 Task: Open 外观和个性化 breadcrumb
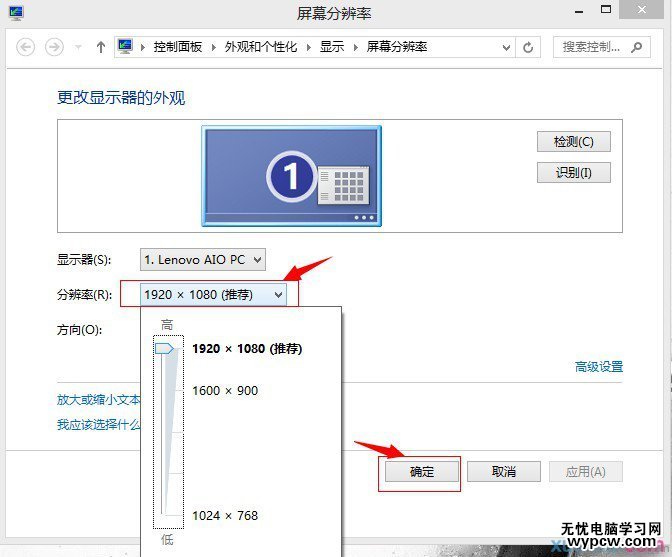(261, 47)
